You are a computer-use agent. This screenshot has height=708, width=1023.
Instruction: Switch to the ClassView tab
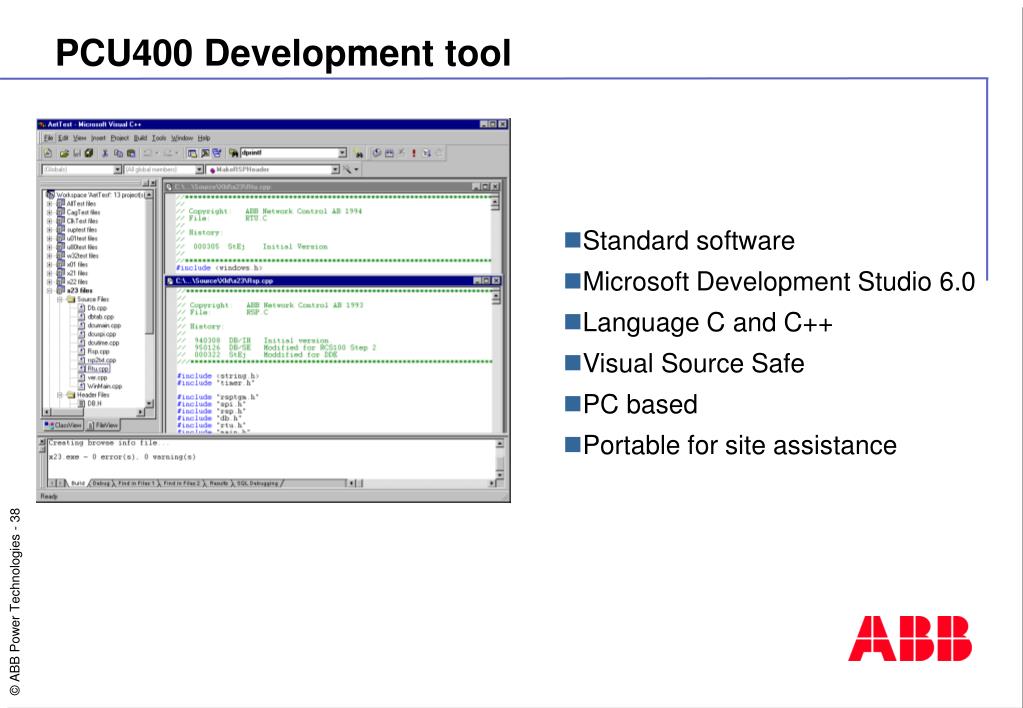[x=63, y=425]
